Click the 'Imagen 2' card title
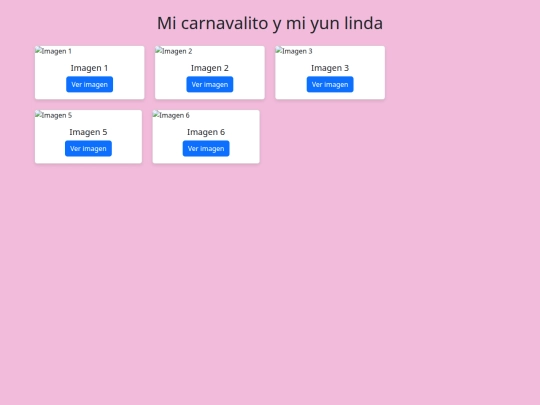Viewport: 540px width, 405px height. click(x=210, y=68)
